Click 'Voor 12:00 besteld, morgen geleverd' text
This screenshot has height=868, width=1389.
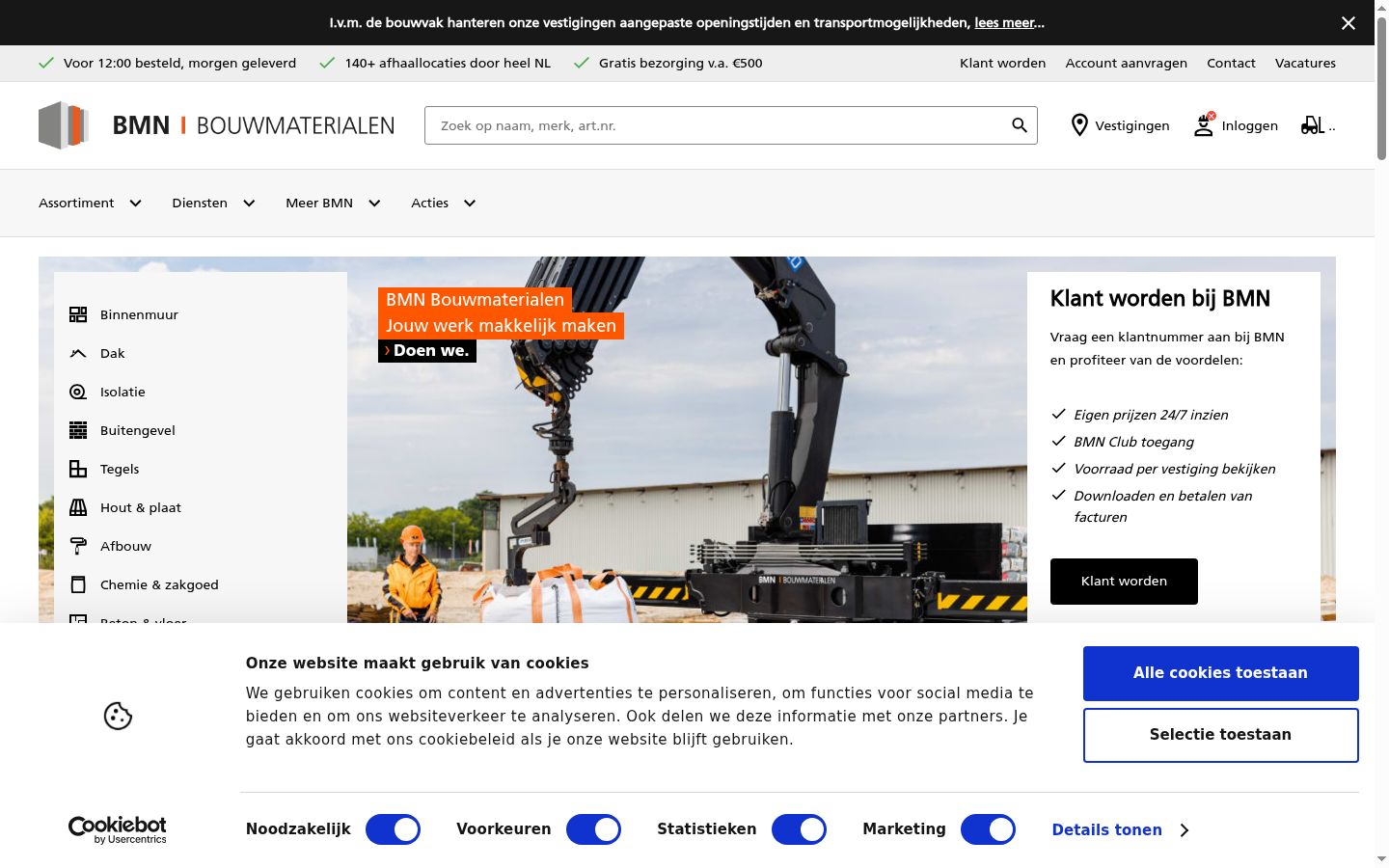point(179,63)
